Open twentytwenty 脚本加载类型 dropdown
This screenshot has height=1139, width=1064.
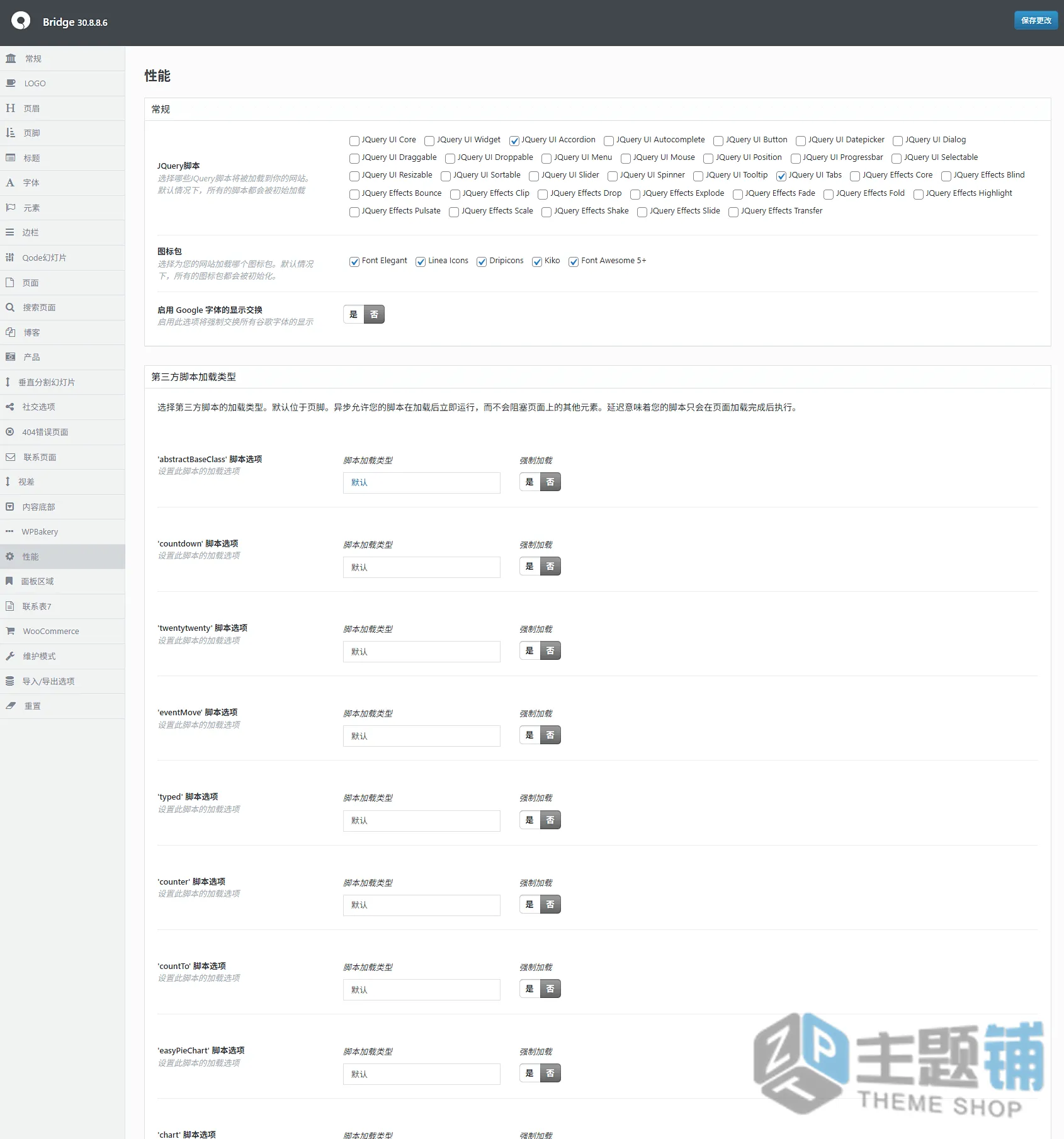[x=422, y=652]
